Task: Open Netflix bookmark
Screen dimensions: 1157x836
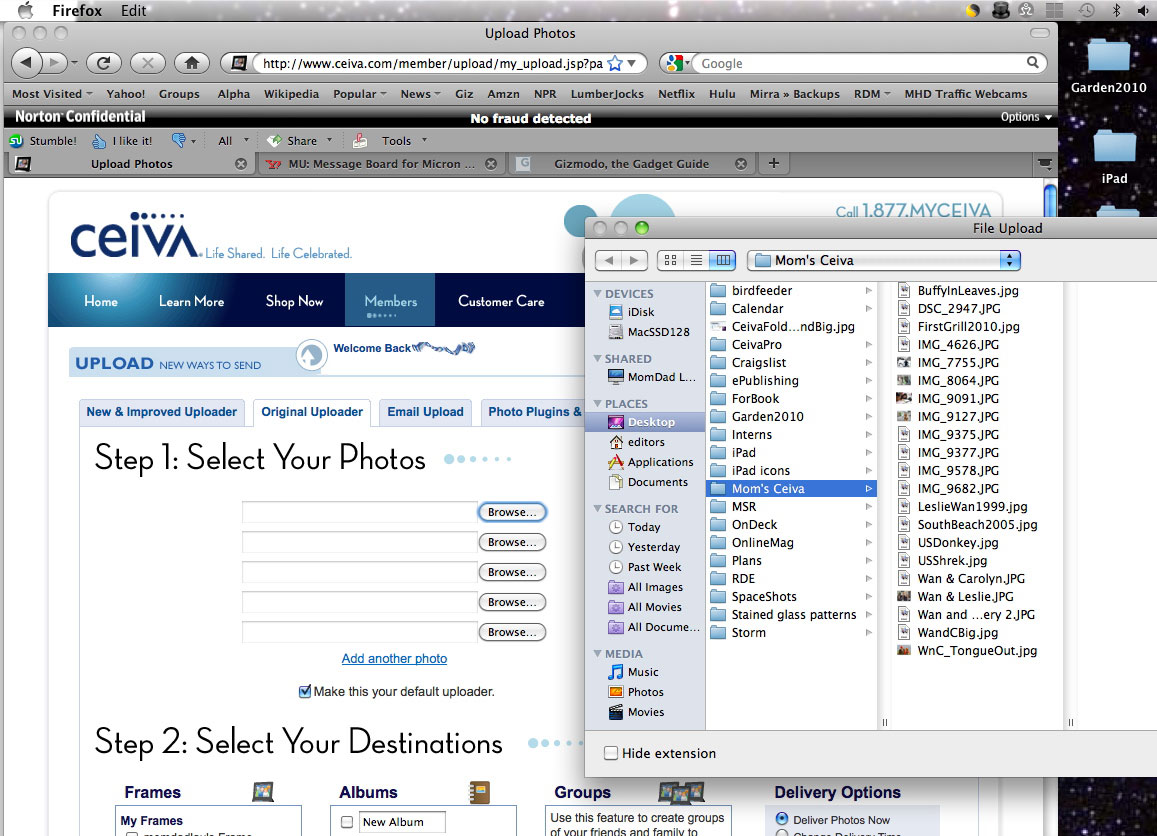Action: (x=677, y=94)
